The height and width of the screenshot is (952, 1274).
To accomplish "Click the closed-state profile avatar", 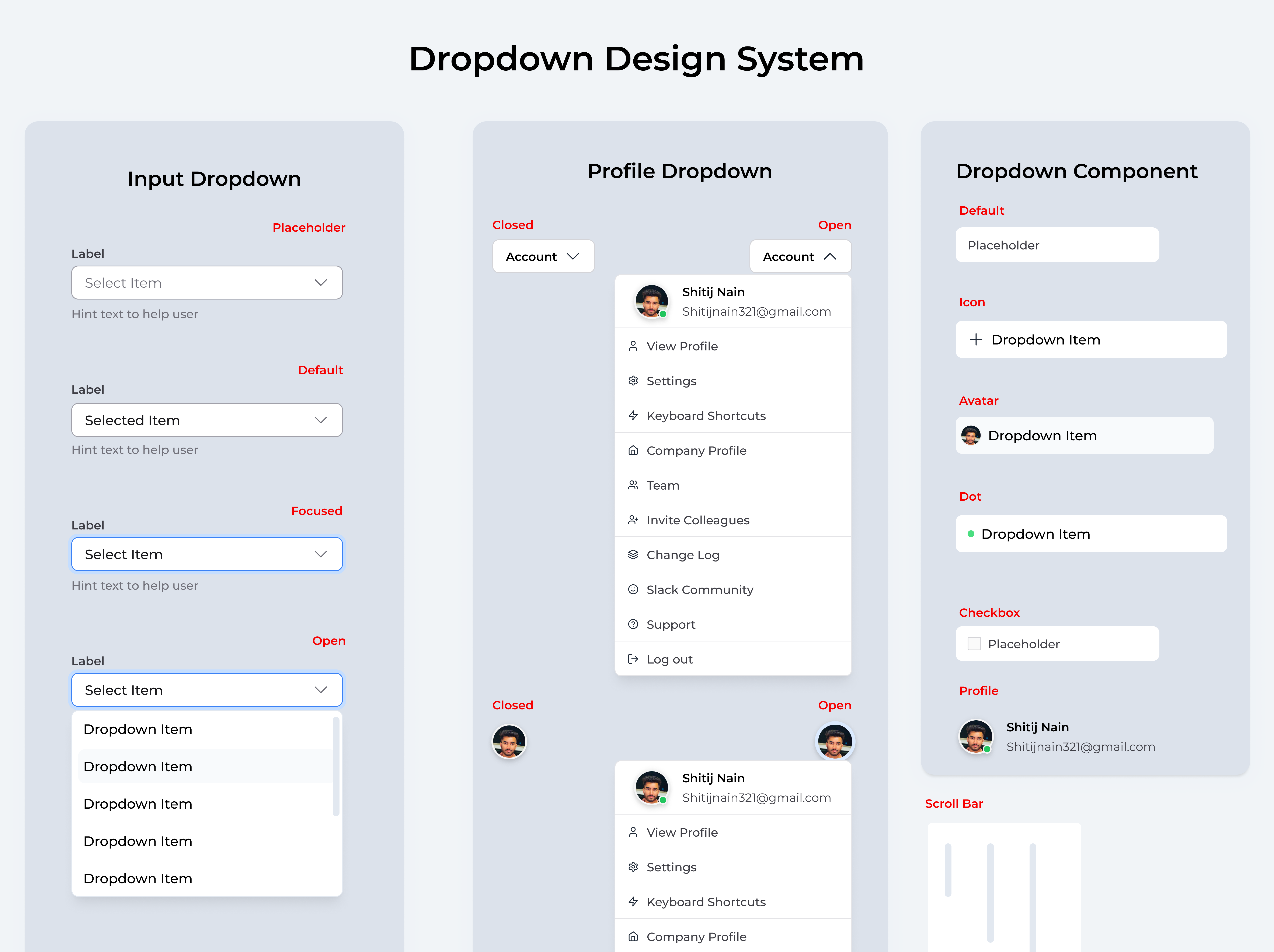I will click(509, 742).
